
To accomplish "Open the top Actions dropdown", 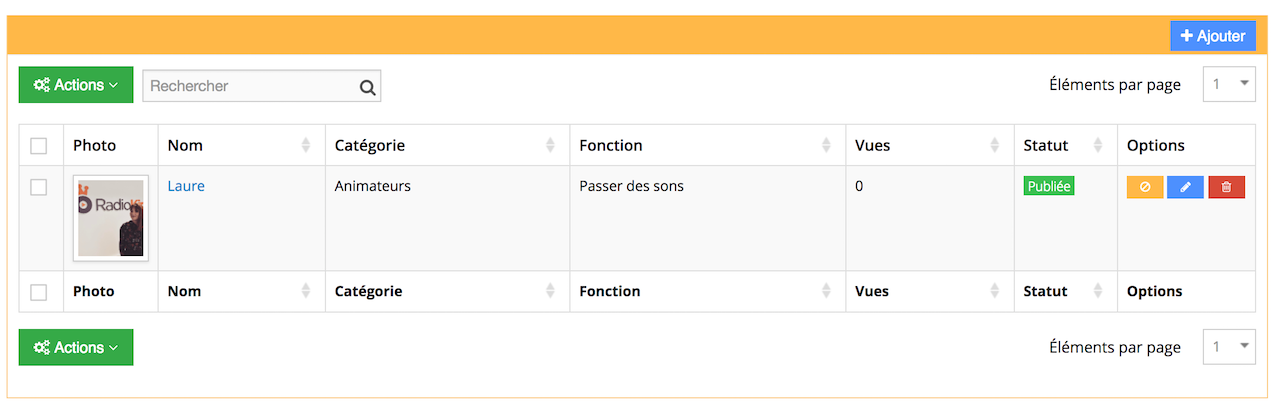I will point(76,85).
